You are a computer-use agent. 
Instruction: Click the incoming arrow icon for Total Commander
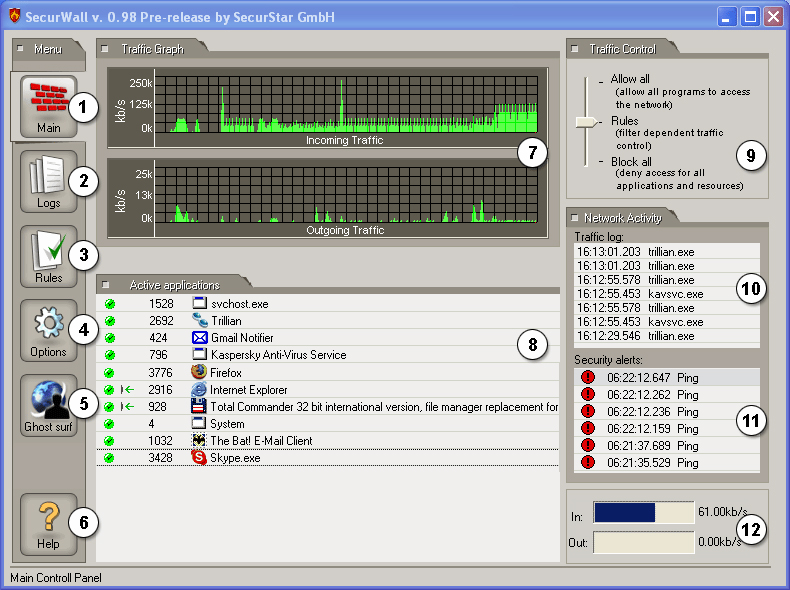click(x=127, y=407)
